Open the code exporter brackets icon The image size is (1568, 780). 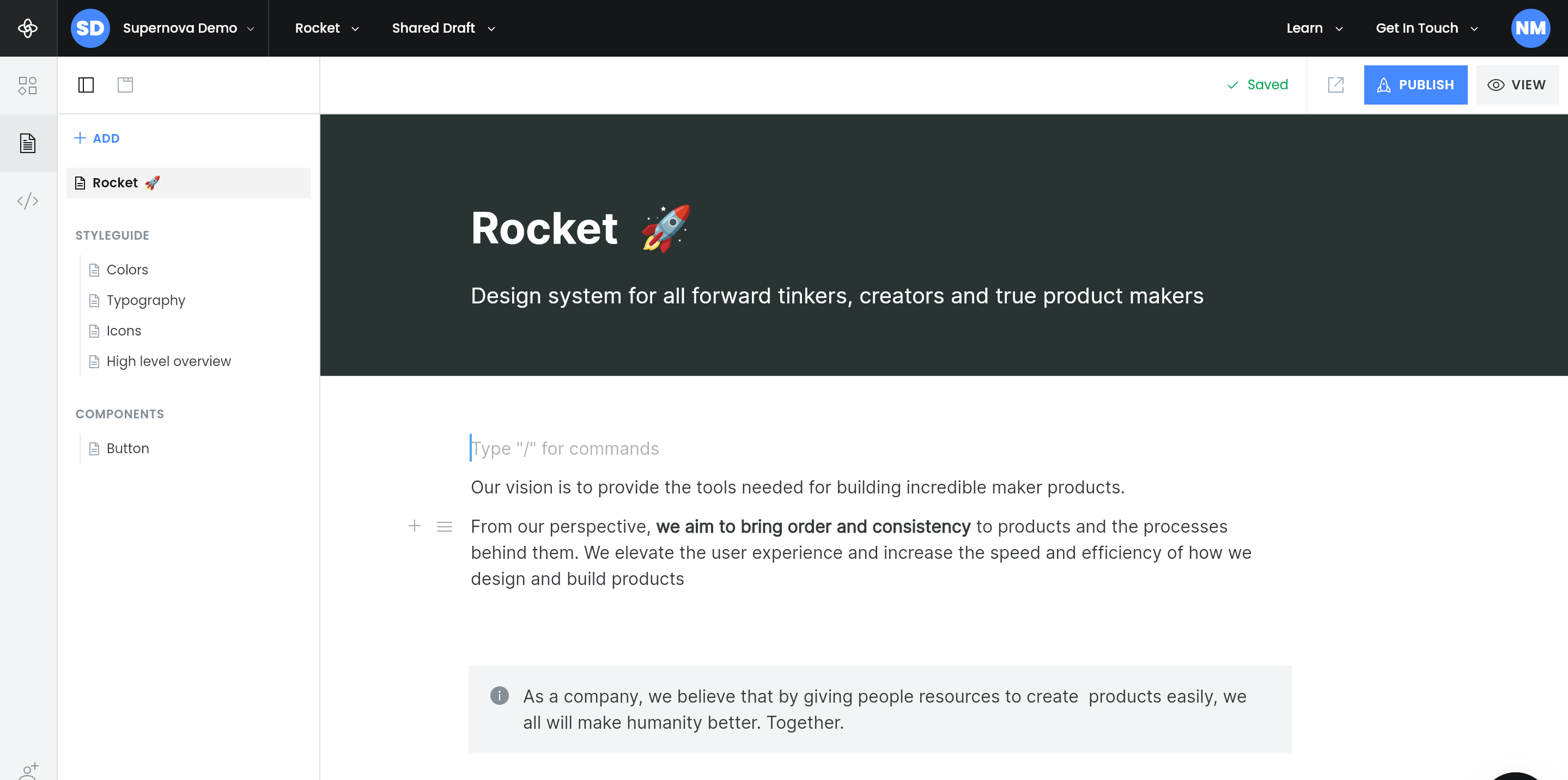[28, 201]
